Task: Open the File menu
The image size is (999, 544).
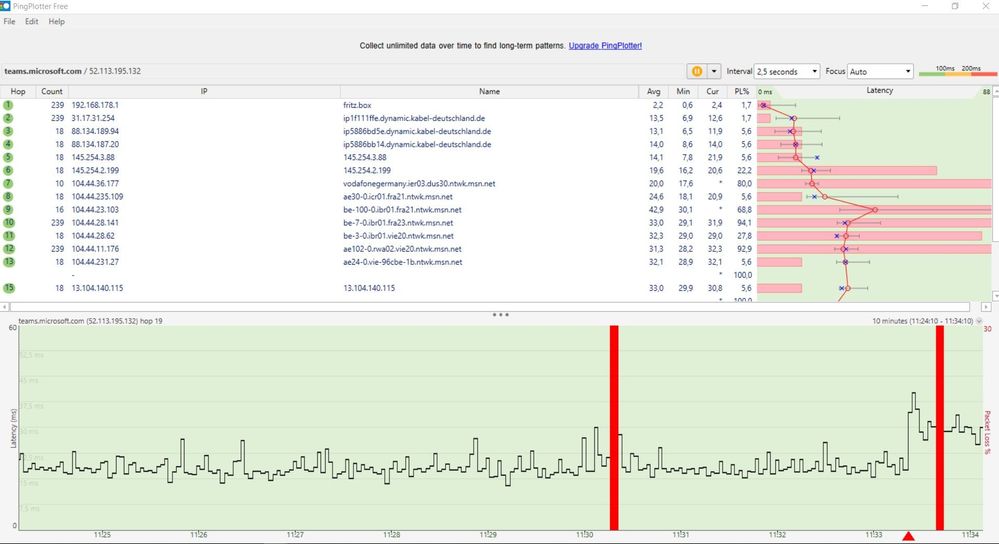Action: point(10,21)
